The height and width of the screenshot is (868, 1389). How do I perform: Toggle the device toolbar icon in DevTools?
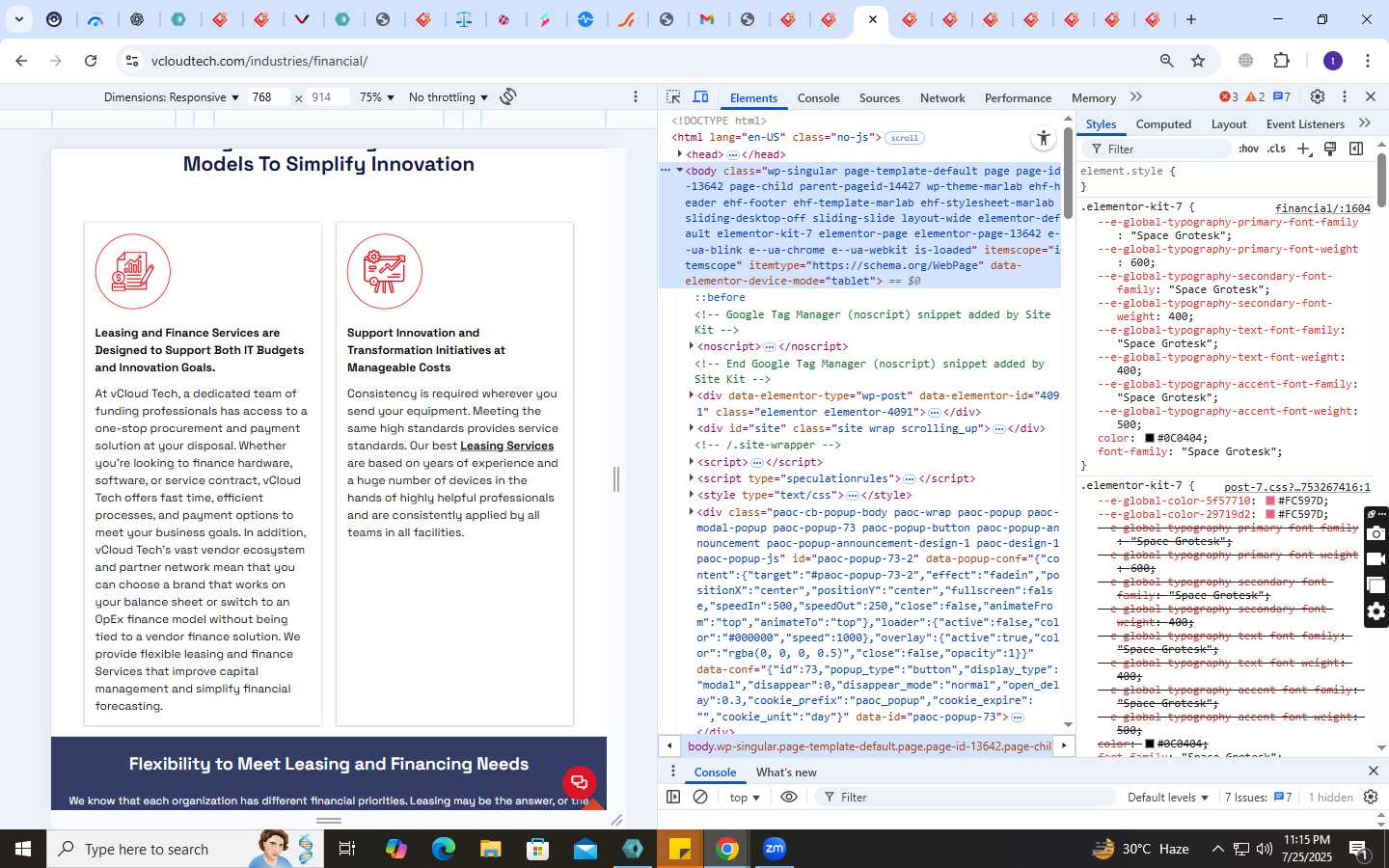click(701, 97)
